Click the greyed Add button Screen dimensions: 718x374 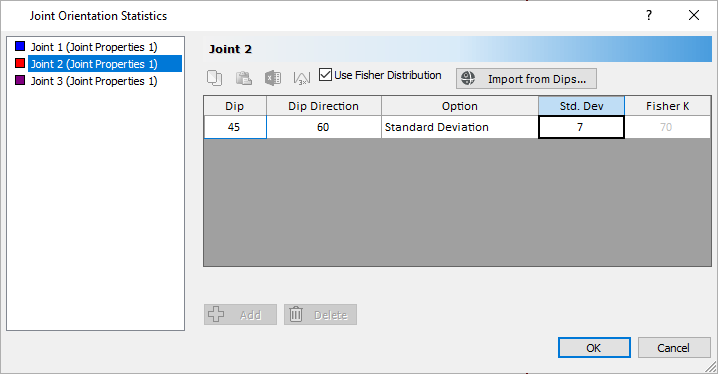click(x=240, y=314)
